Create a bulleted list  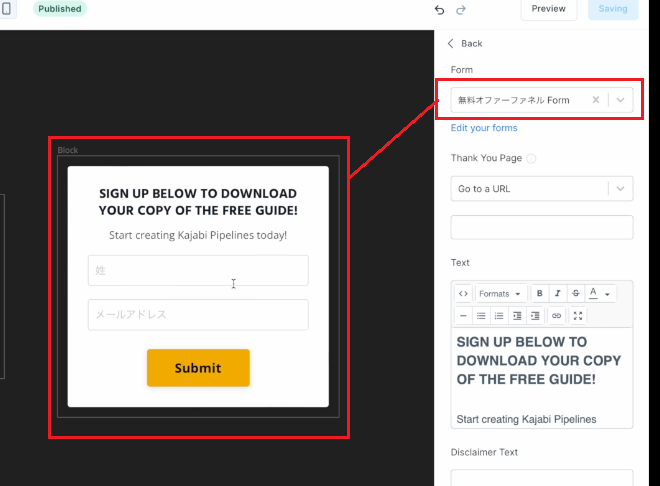click(x=481, y=316)
